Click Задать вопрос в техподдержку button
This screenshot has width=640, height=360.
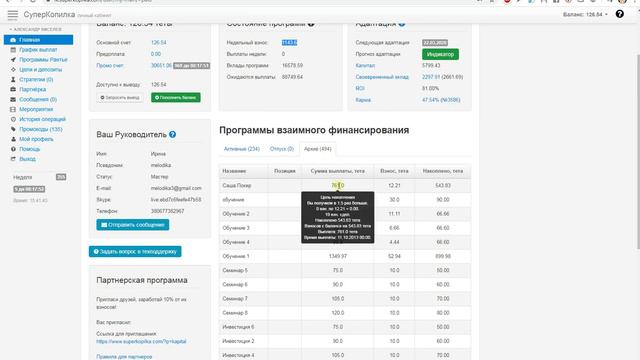click(135, 251)
